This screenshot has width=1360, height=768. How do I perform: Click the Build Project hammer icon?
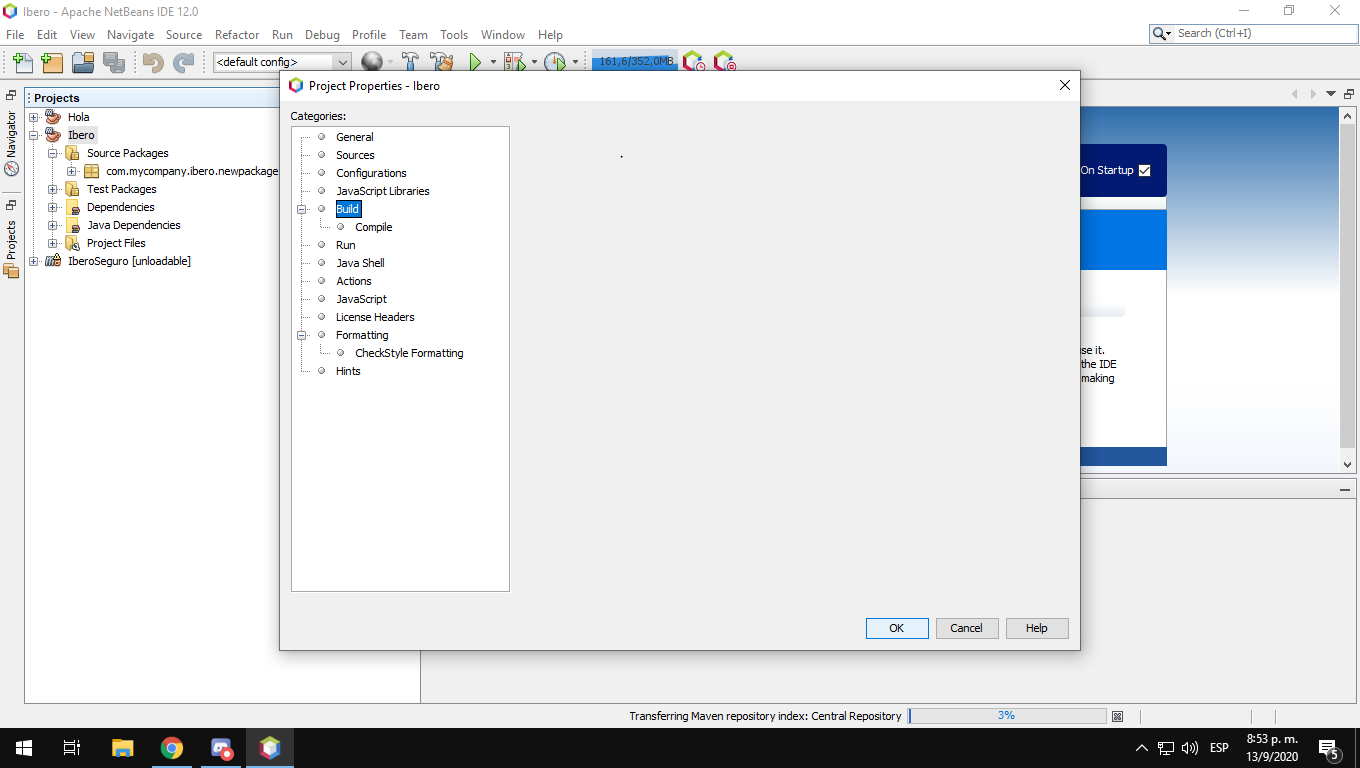click(410, 62)
